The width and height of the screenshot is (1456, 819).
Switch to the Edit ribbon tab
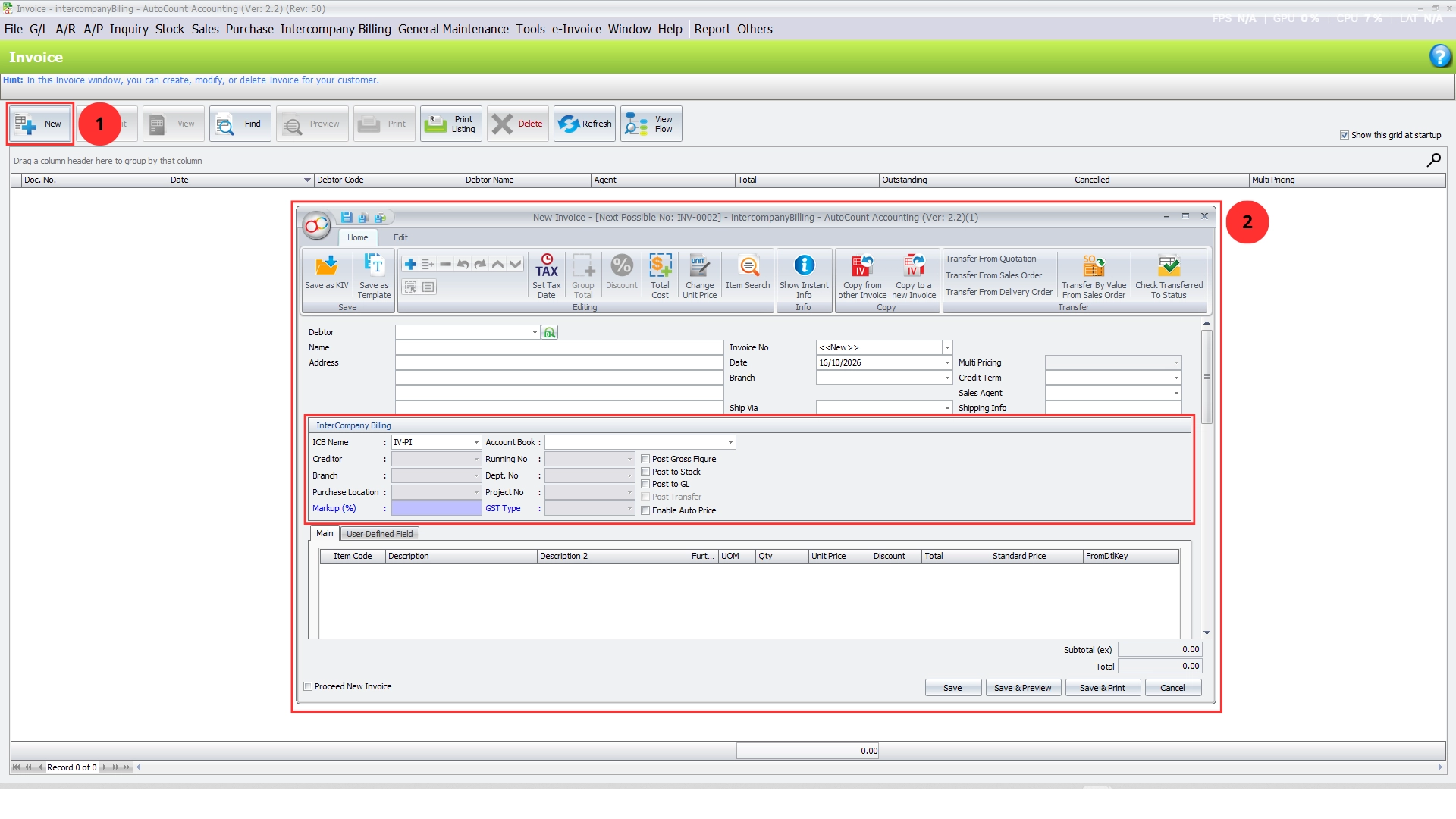[x=400, y=237]
